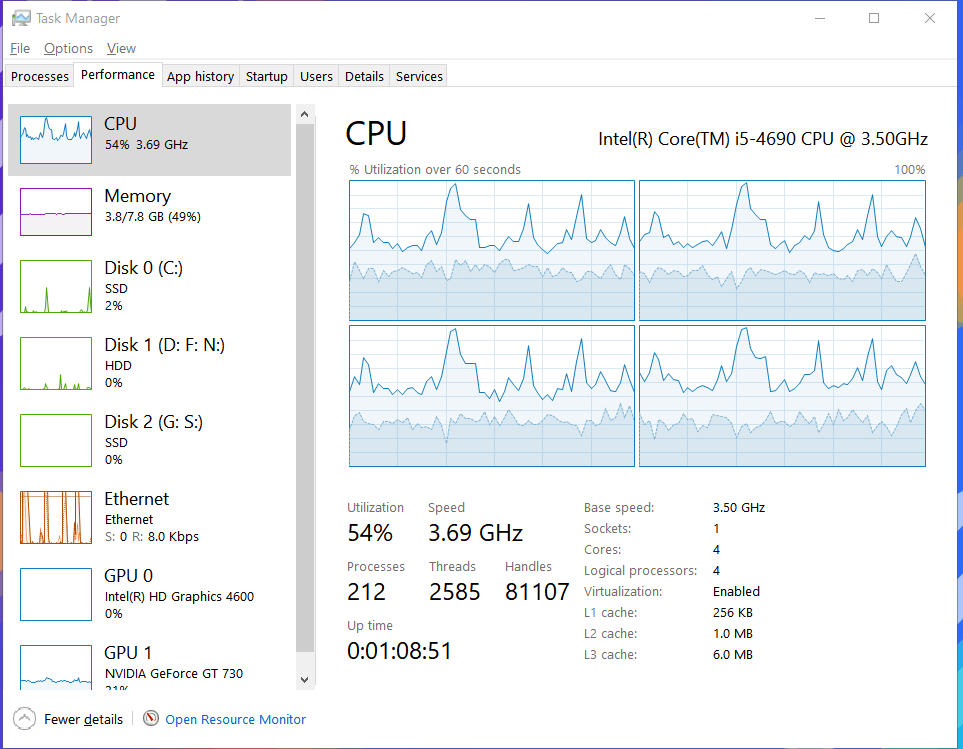Select the Disk 2 (G: S:) mini graph

pos(56,440)
